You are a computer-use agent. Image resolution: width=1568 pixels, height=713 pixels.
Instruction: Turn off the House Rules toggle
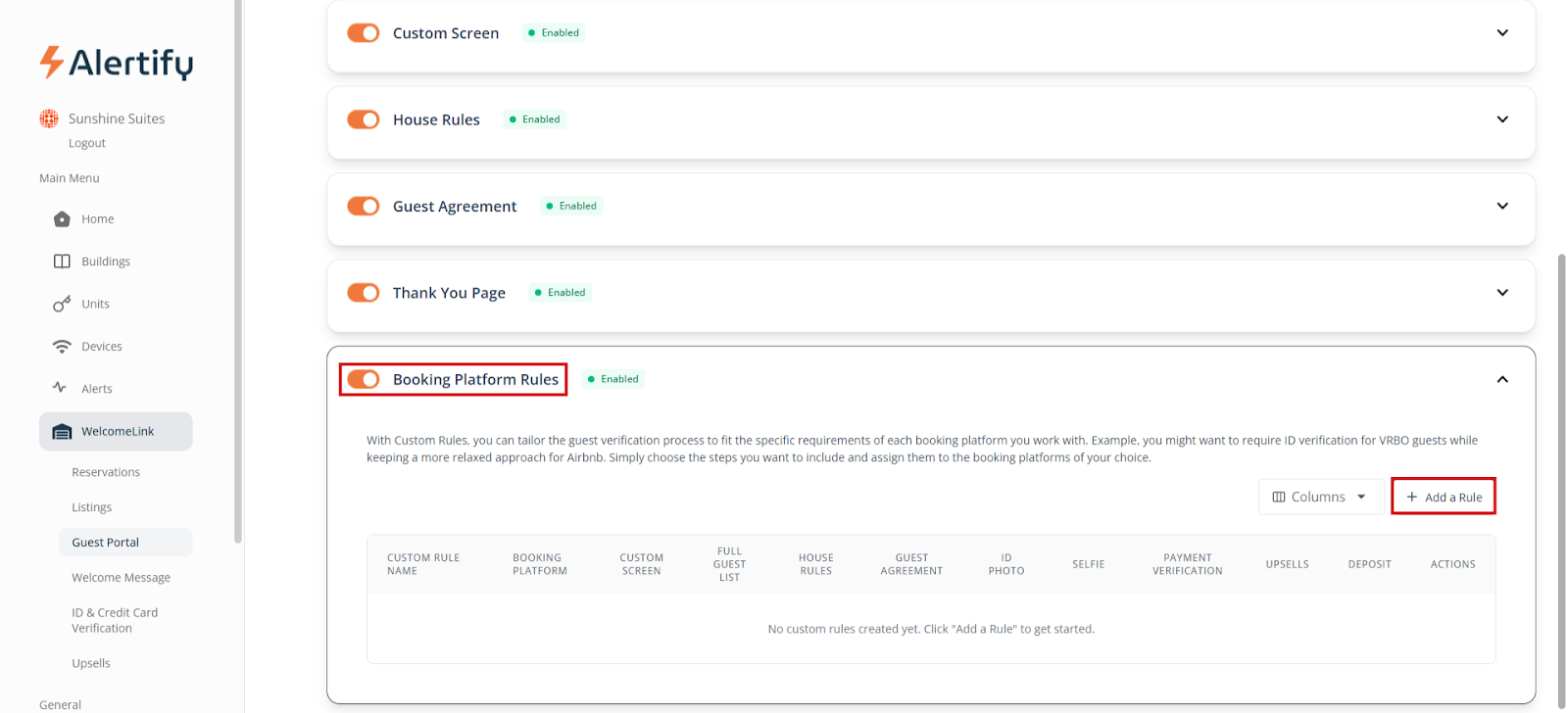click(364, 119)
